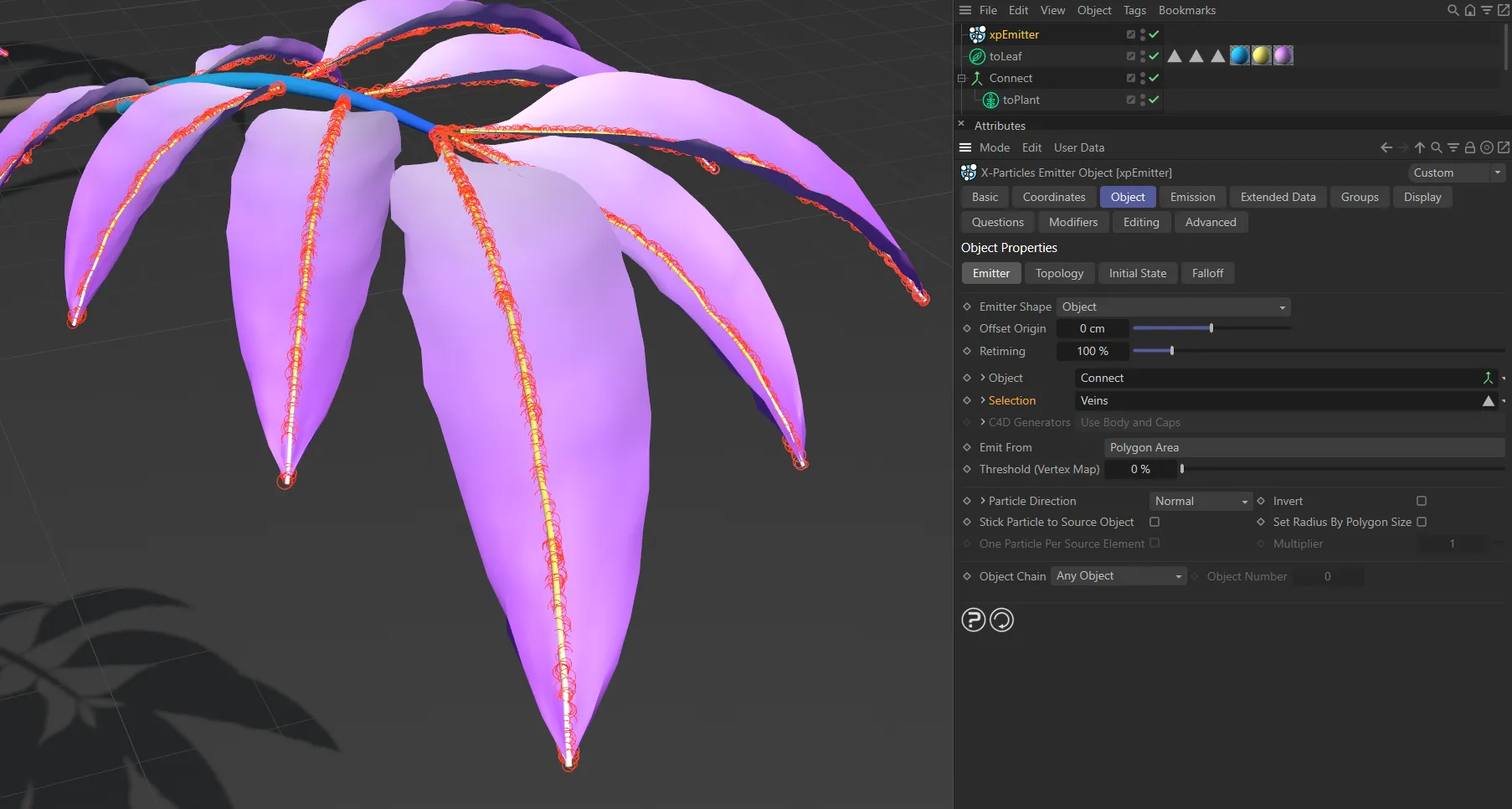This screenshot has width=1512, height=809.
Task: Click the Advanced settings button
Action: click(1211, 222)
